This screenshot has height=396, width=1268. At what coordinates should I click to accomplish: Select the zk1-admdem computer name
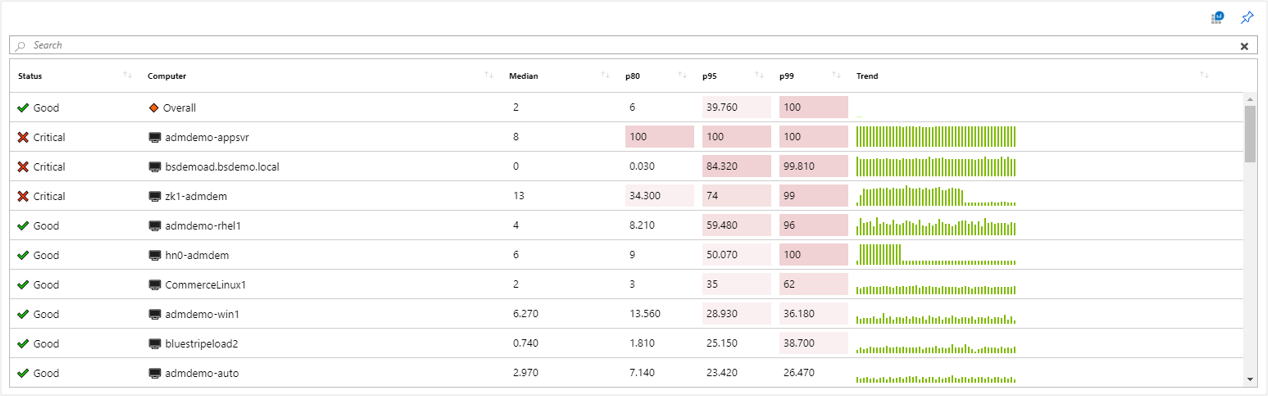tap(197, 196)
